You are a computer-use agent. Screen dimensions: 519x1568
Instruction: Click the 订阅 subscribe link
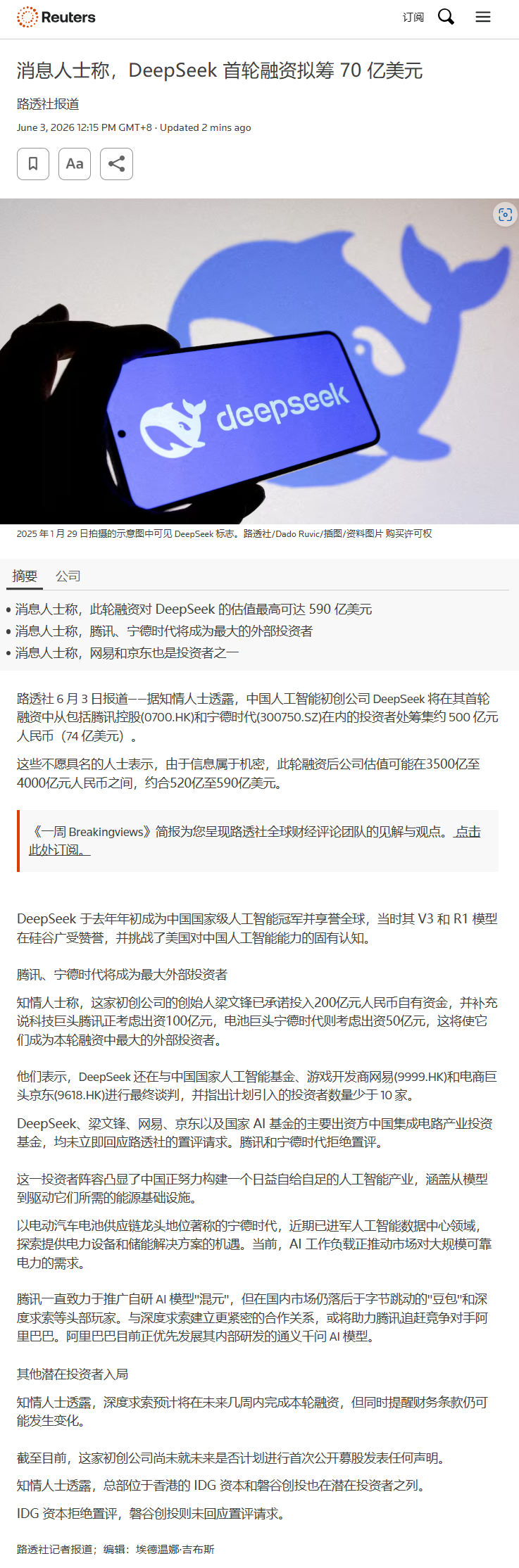[x=413, y=17]
